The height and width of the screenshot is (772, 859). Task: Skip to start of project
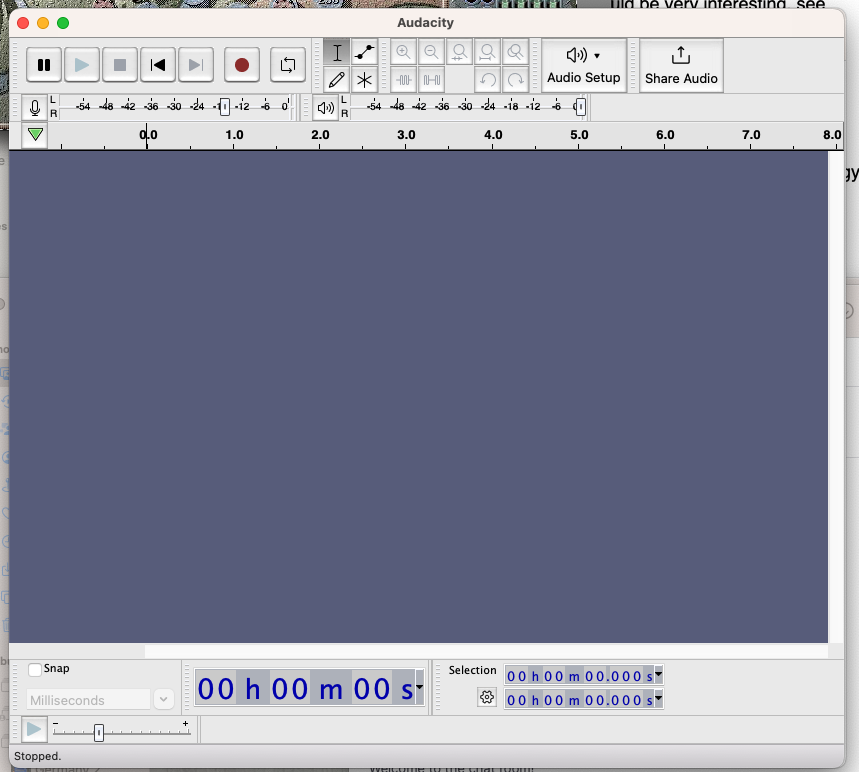[158, 65]
